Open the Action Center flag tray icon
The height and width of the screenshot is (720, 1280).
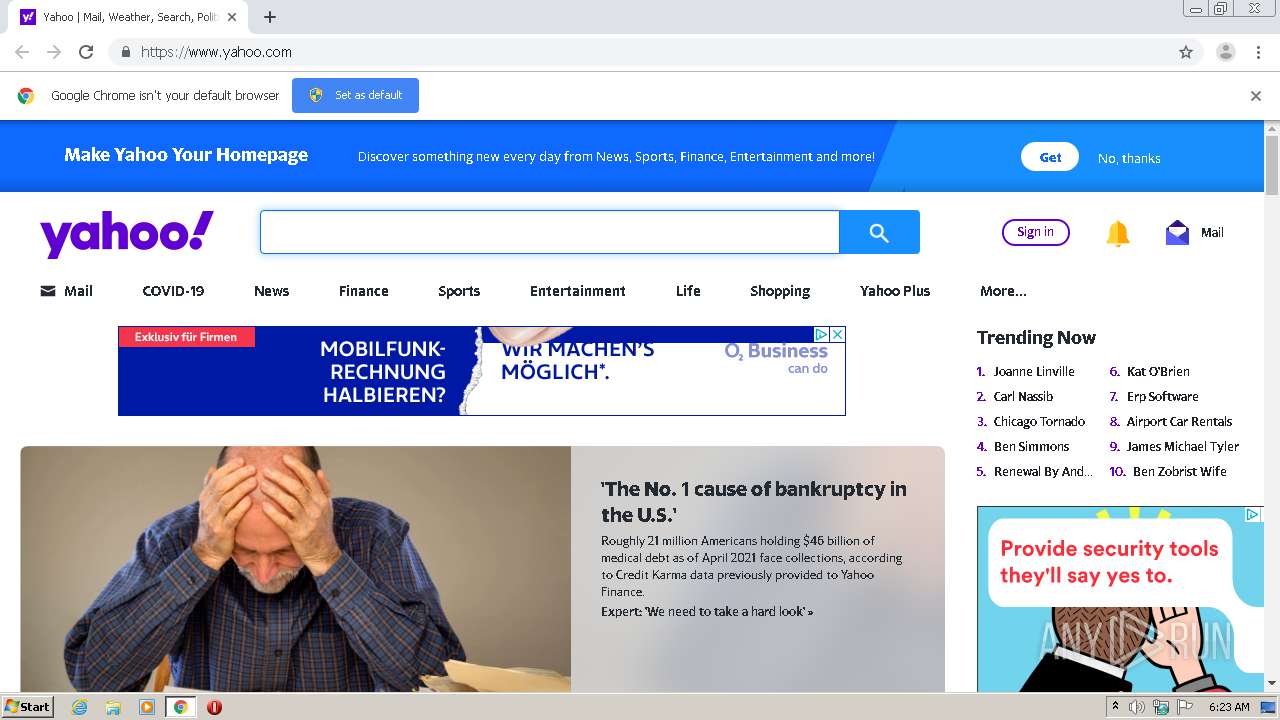(x=1185, y=707)
